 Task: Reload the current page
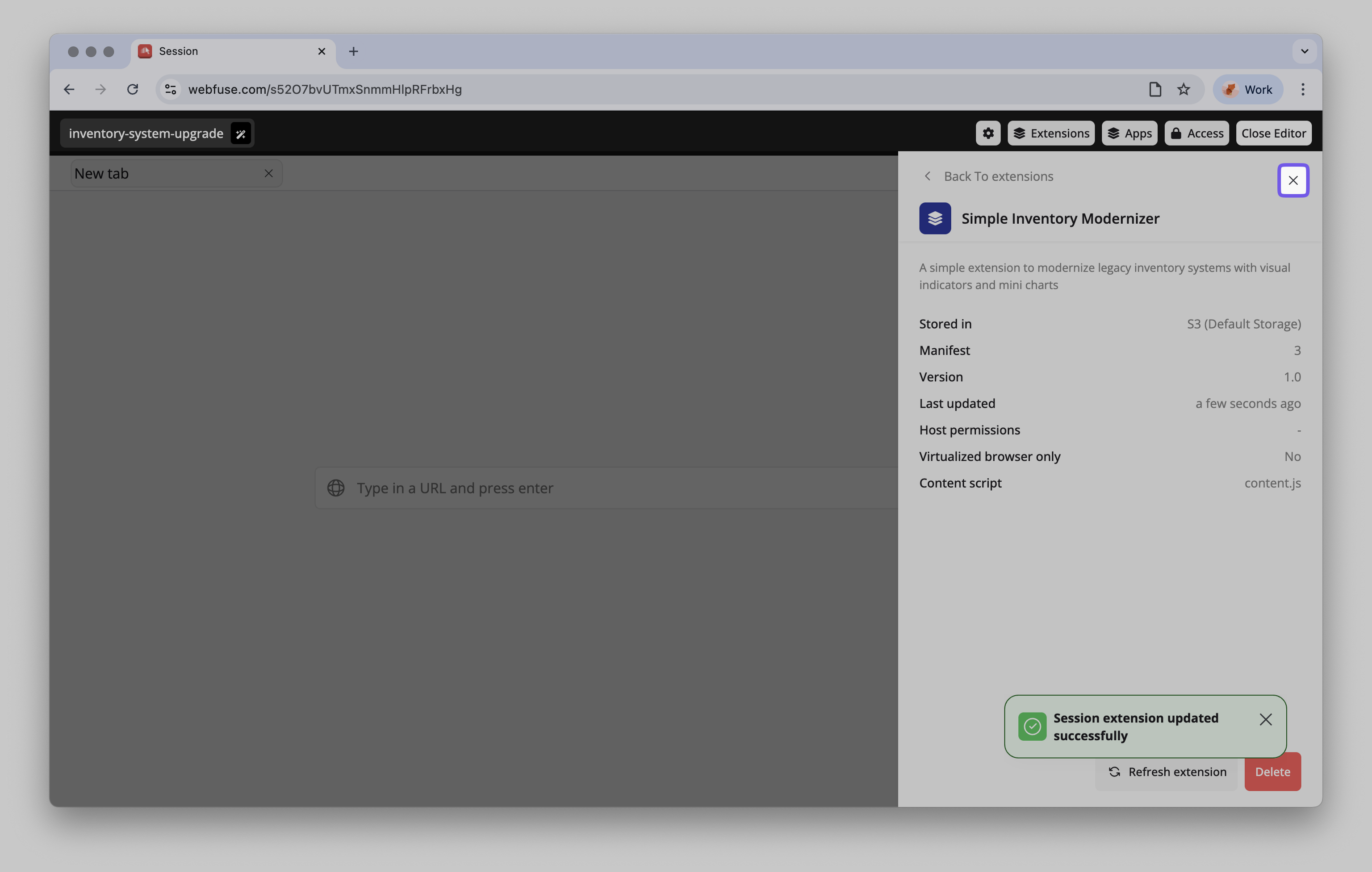coord(133,89)
